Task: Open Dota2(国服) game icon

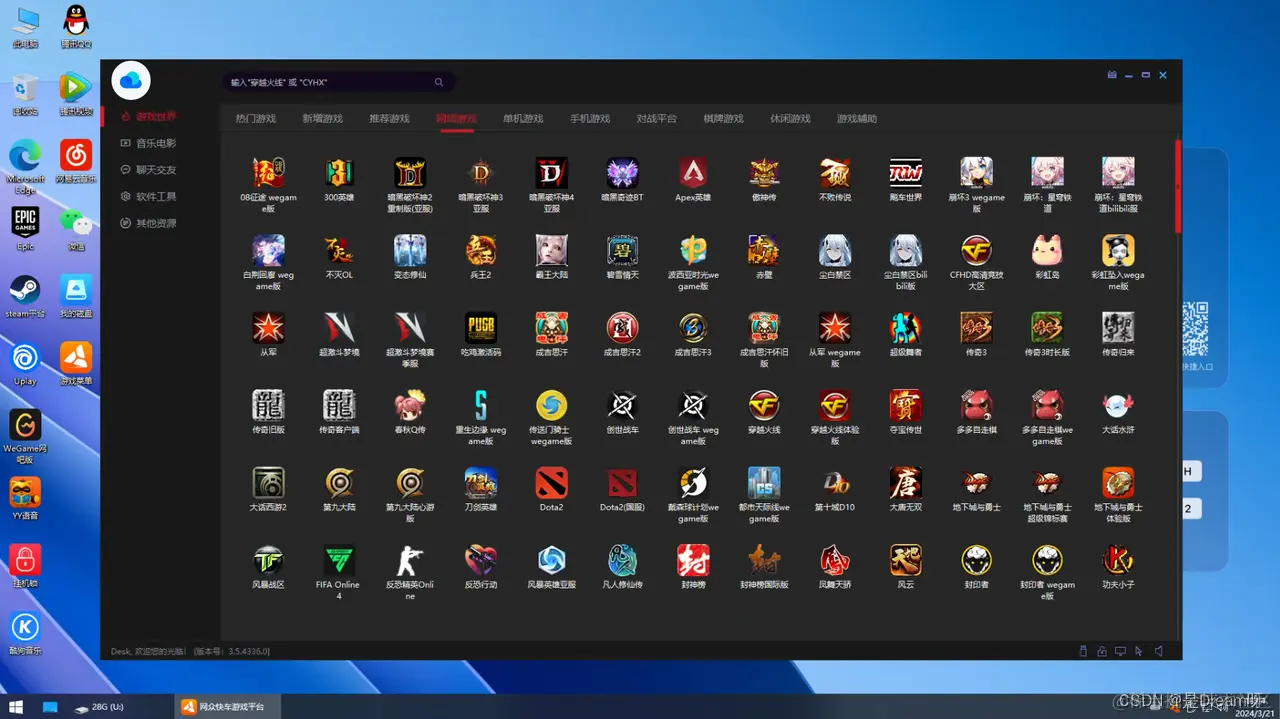Action: pyautogui.click(x=622, y=483)
